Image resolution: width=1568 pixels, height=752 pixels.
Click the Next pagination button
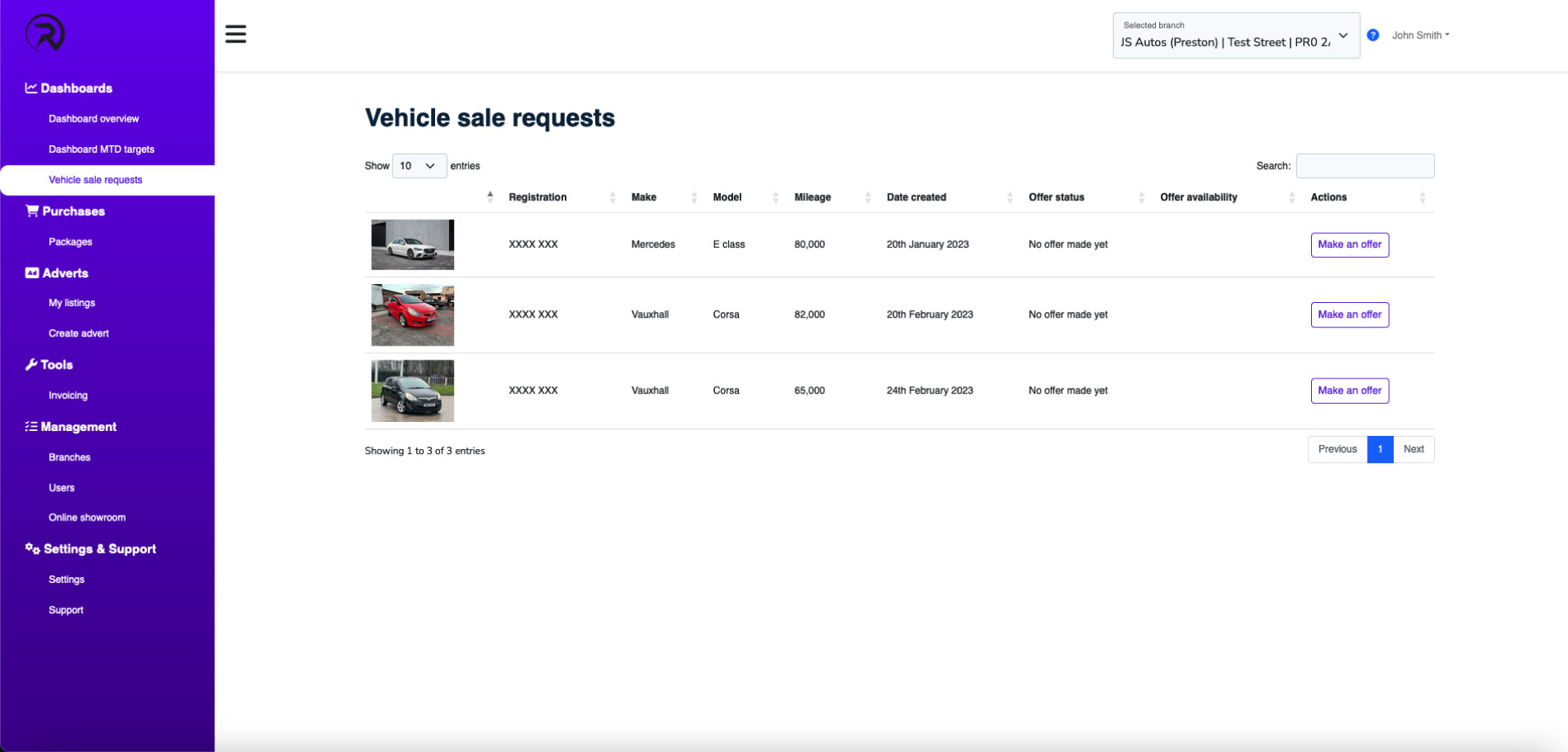point(1413,449)
